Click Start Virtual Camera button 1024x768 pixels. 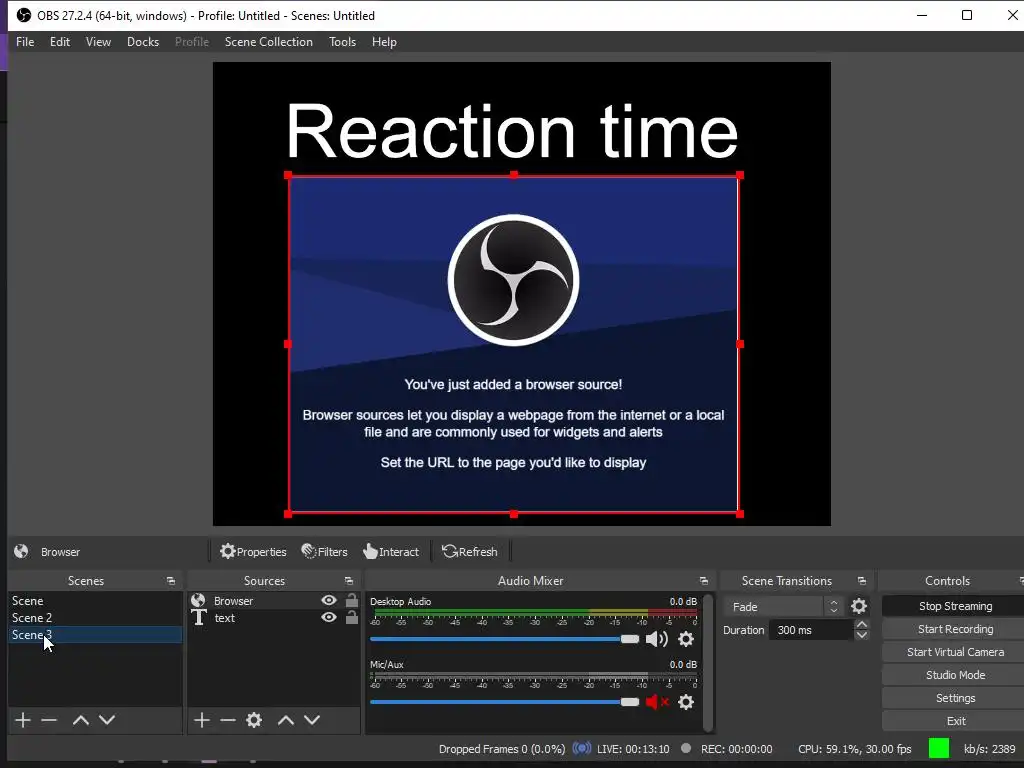point(955,652)
